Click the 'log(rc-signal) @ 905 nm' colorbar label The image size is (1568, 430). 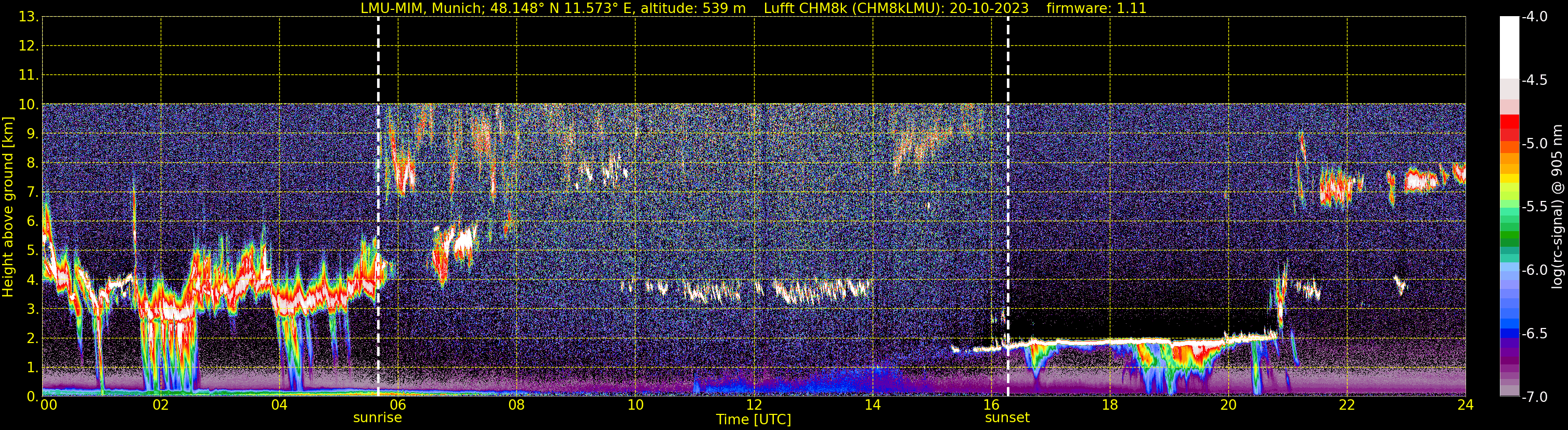click(1557, 207)
